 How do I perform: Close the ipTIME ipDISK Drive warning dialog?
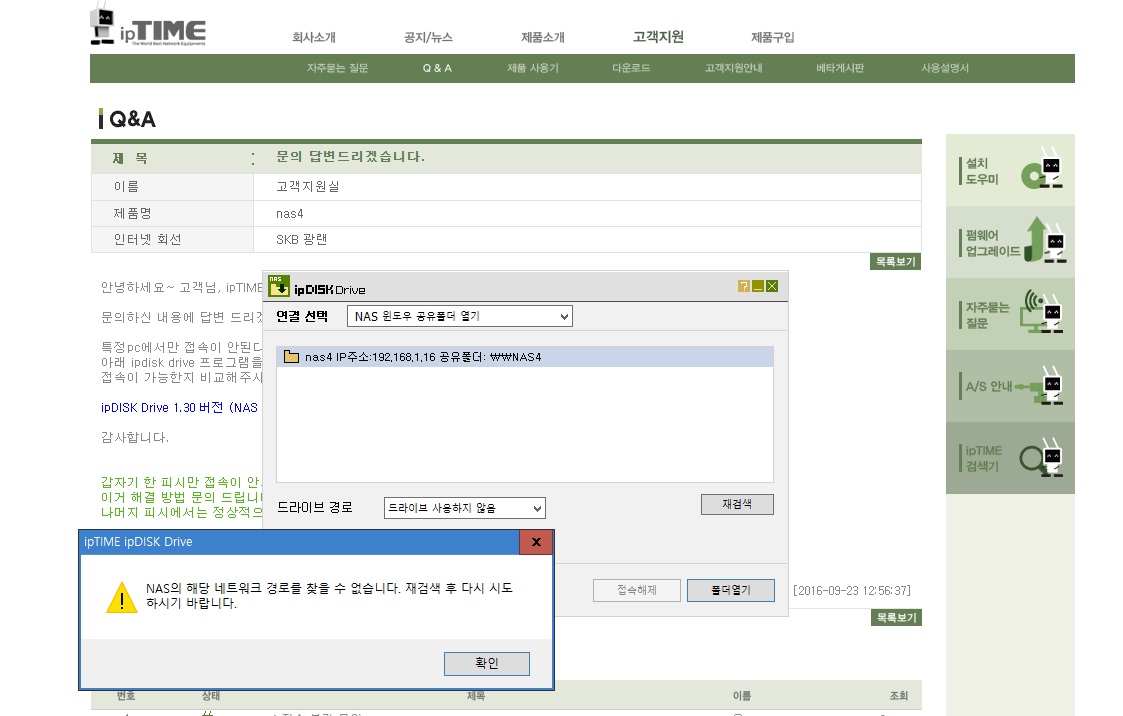pyautogui.click(x=536, y=542)
